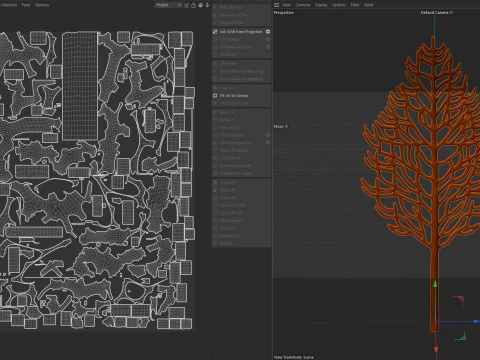Click the down-arrow icon at UV header end
Viewport: 480px width, 360px height.
[207, 5]
